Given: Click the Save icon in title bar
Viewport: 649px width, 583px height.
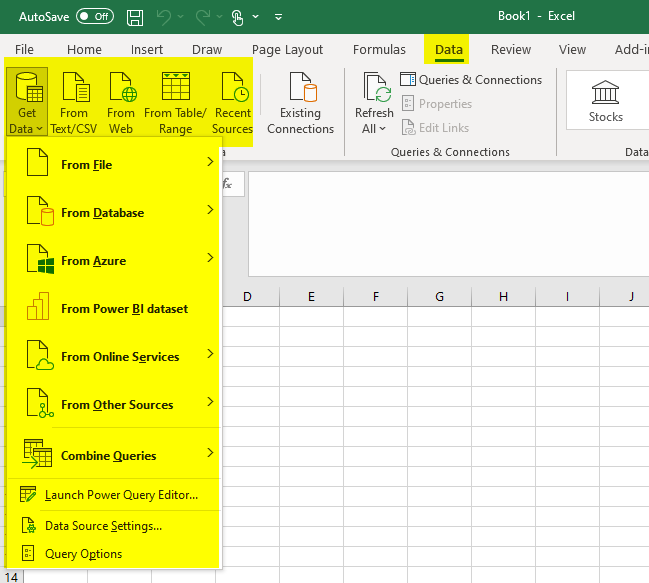Looking at the screenshot, I should click(x=135, y=17).
